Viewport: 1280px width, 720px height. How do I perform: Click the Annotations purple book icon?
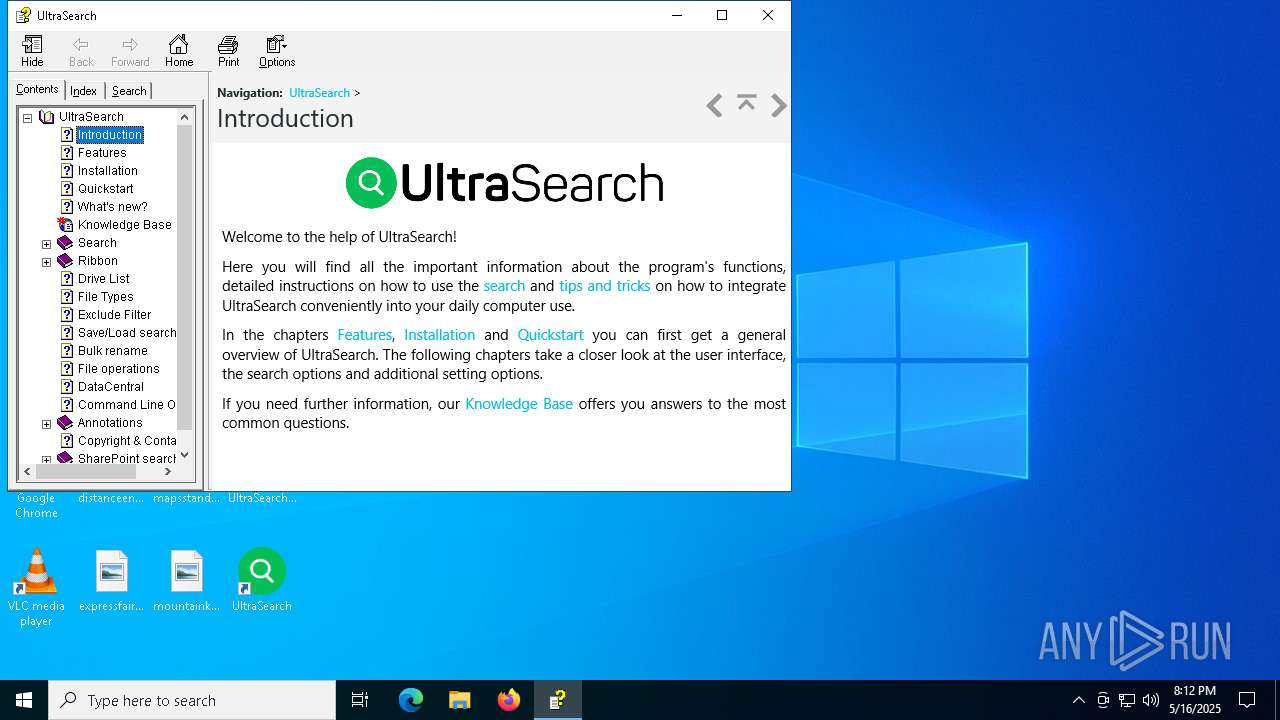[65, 423]
